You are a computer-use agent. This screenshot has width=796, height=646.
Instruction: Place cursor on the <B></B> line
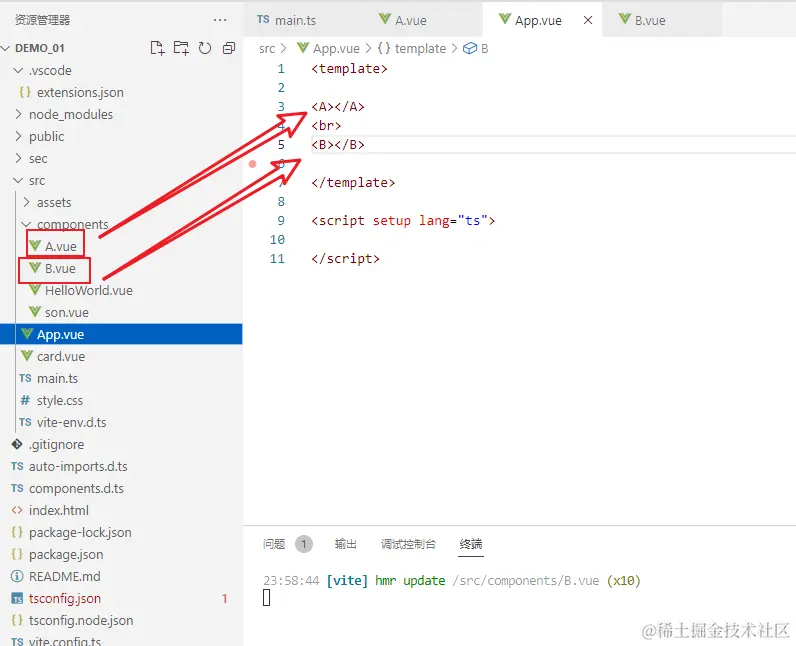(338, 145)
